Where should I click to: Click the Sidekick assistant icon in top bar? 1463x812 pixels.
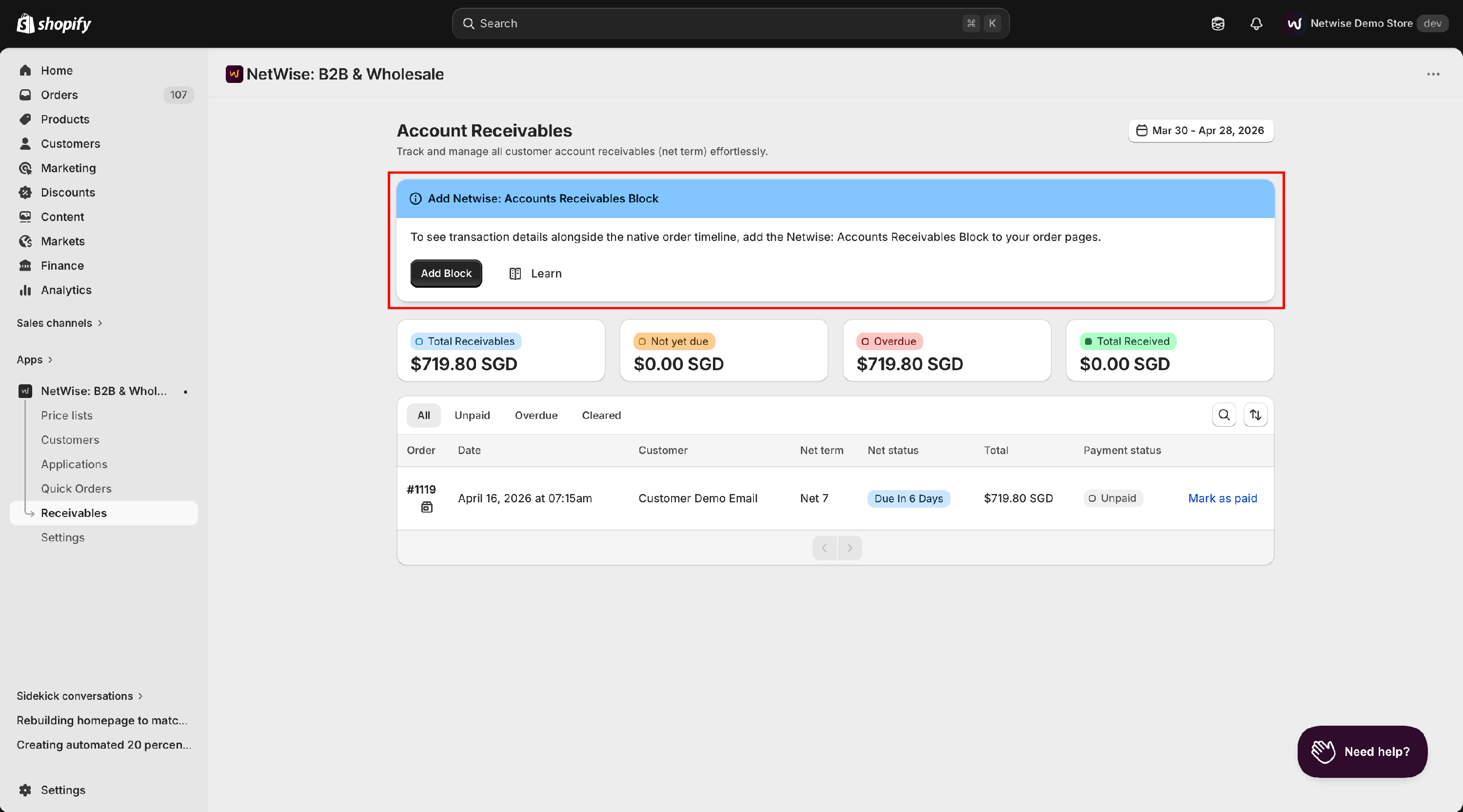(x=1218, y=23)
